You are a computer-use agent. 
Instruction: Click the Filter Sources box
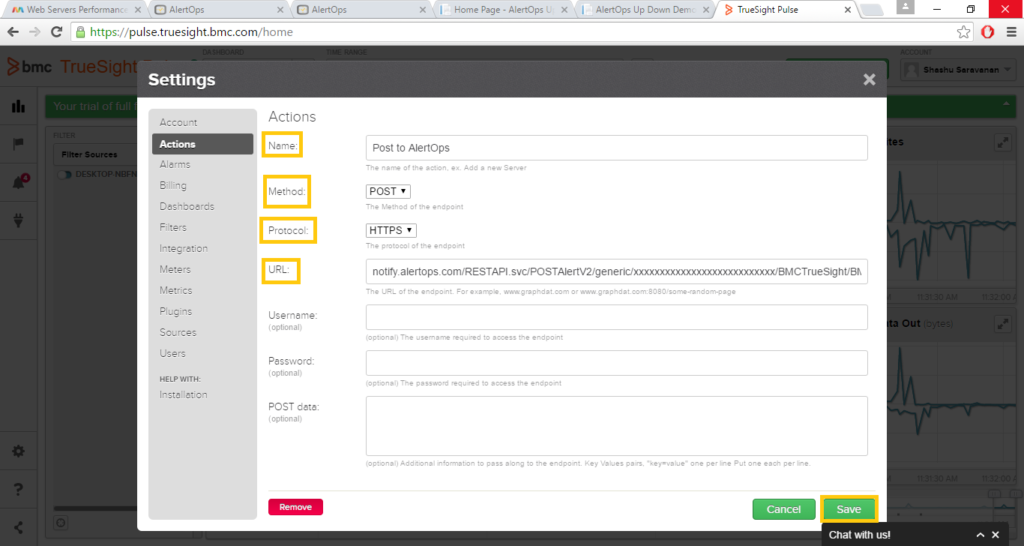click(x=95, y=155)
